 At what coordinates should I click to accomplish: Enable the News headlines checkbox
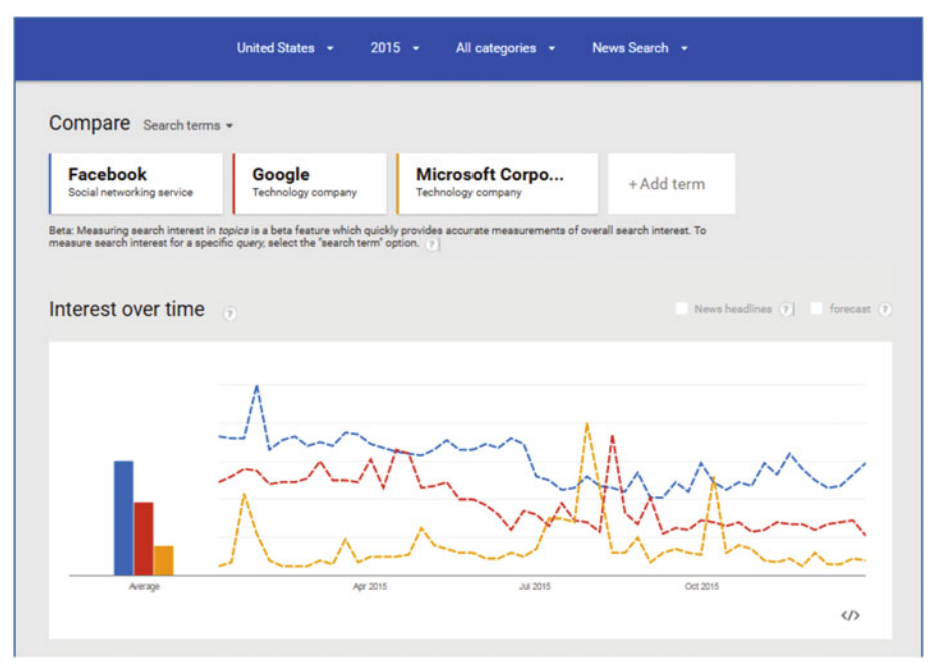pos(681,308)
